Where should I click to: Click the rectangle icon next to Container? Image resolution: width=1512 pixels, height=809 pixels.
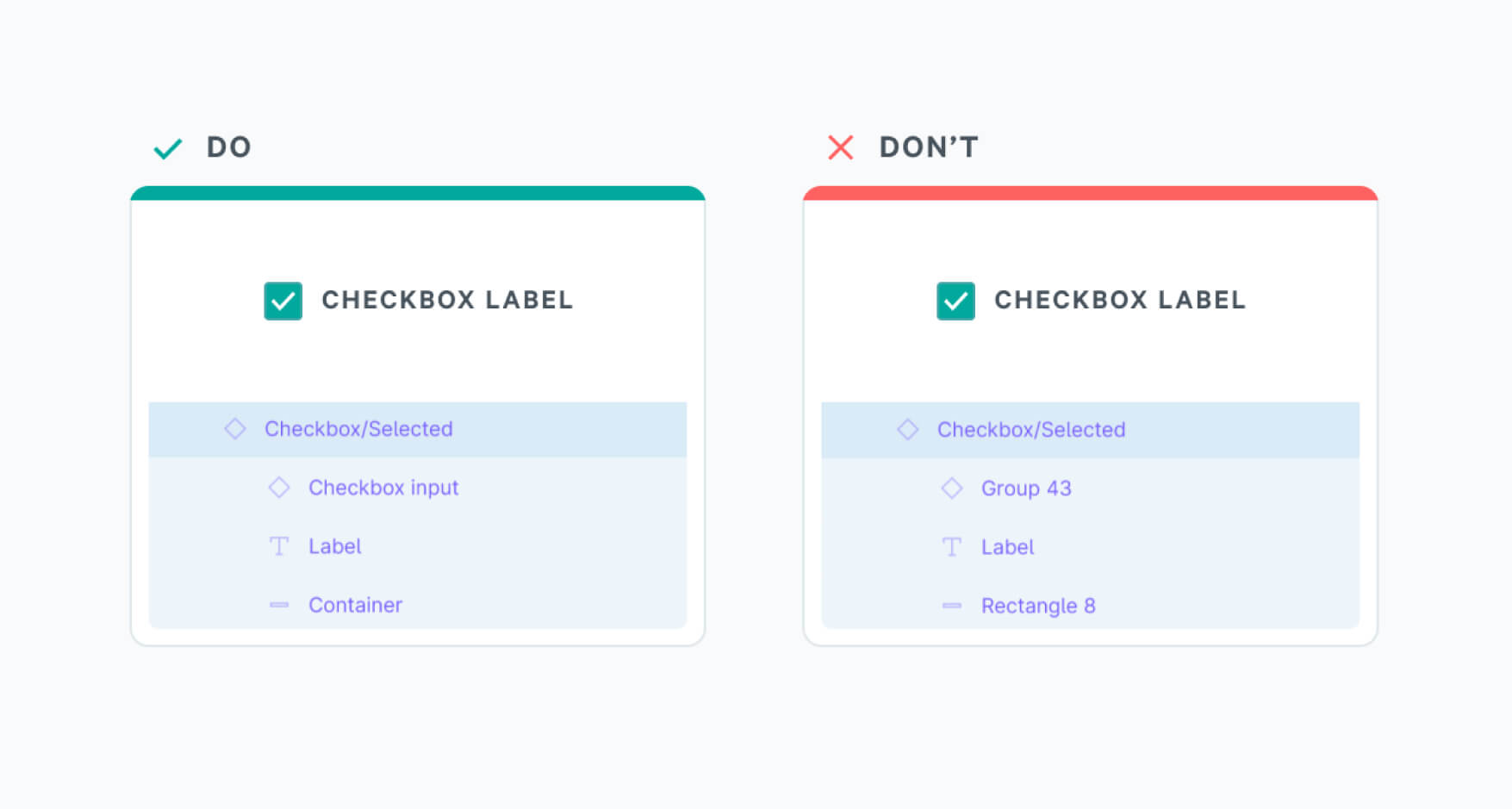(x=279, y=605)
